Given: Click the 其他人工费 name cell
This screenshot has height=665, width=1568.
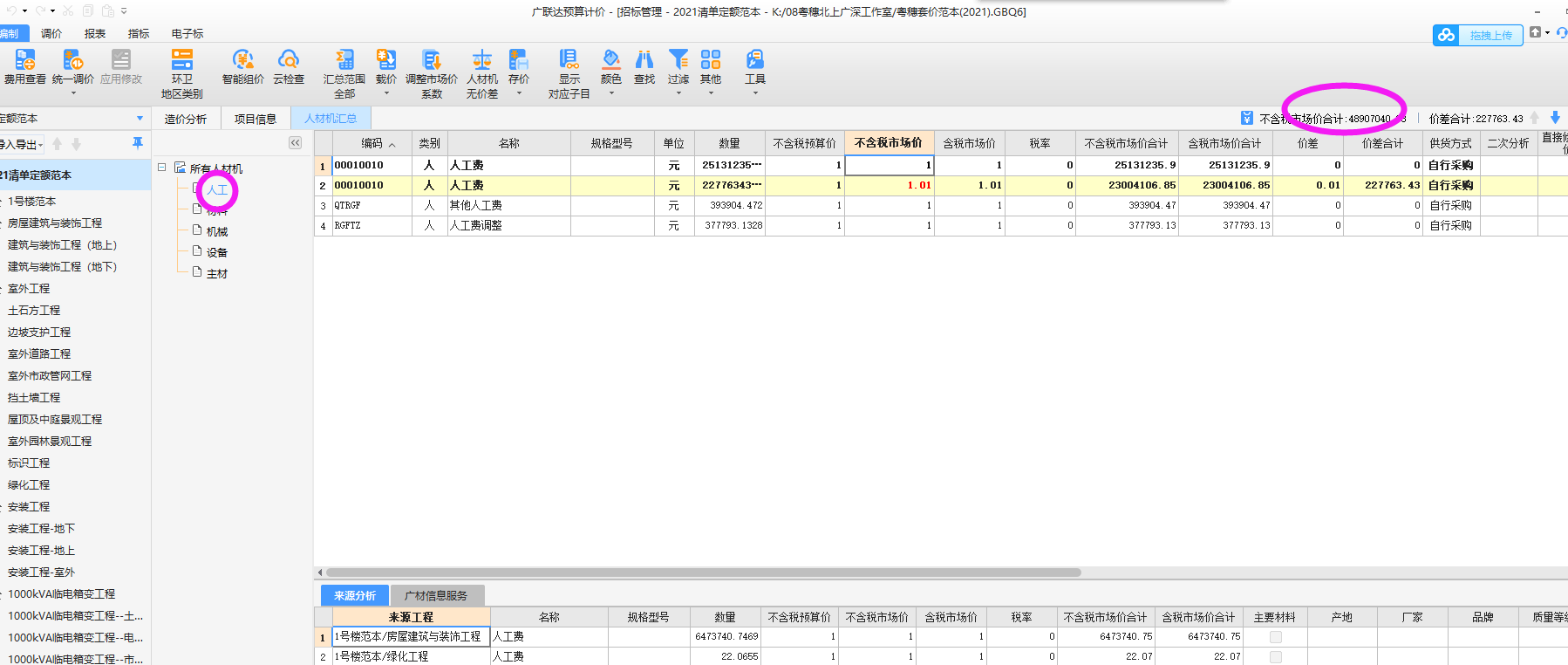Looking at the screenshot, I should pos(508,205).
